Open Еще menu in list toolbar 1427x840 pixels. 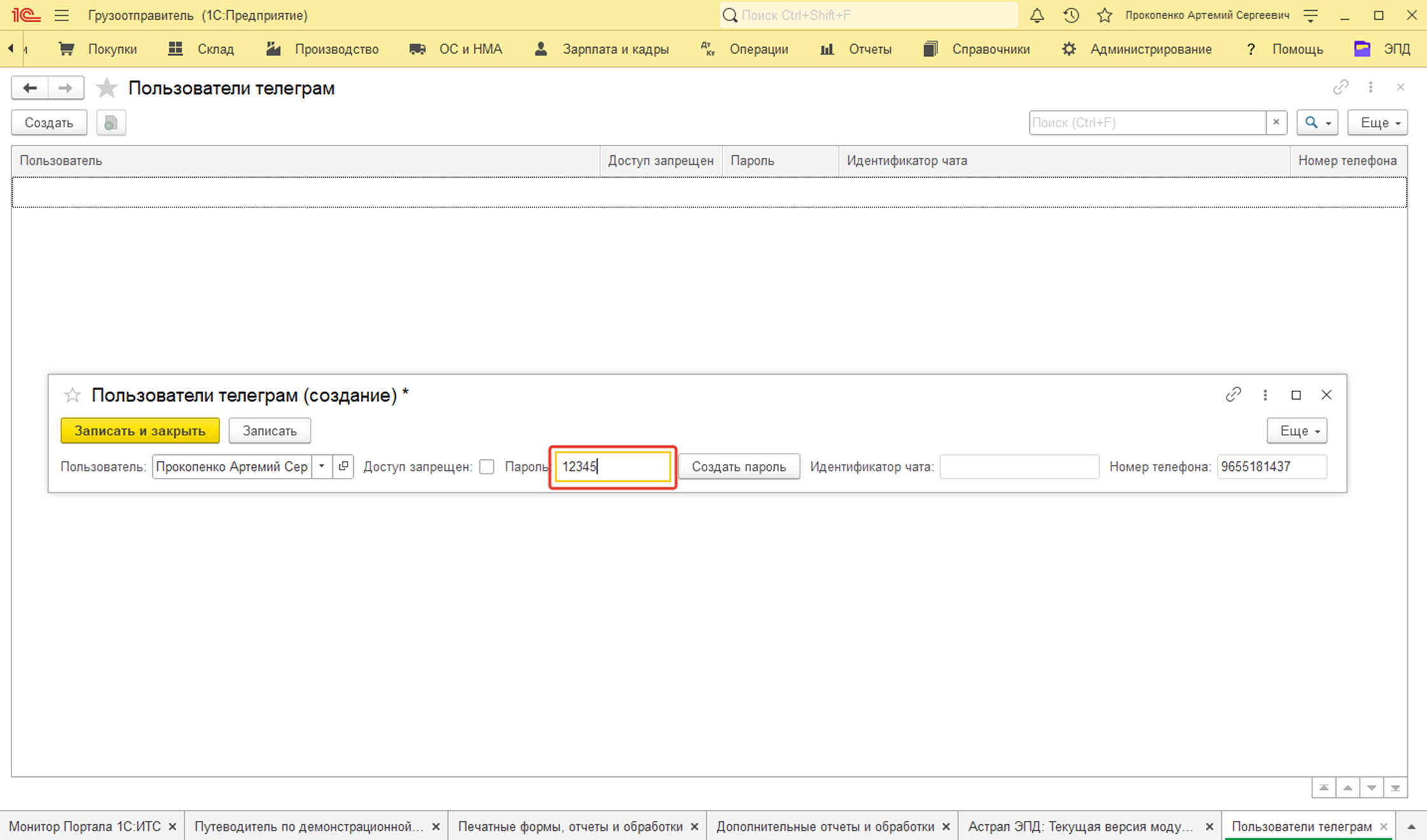1377,123
